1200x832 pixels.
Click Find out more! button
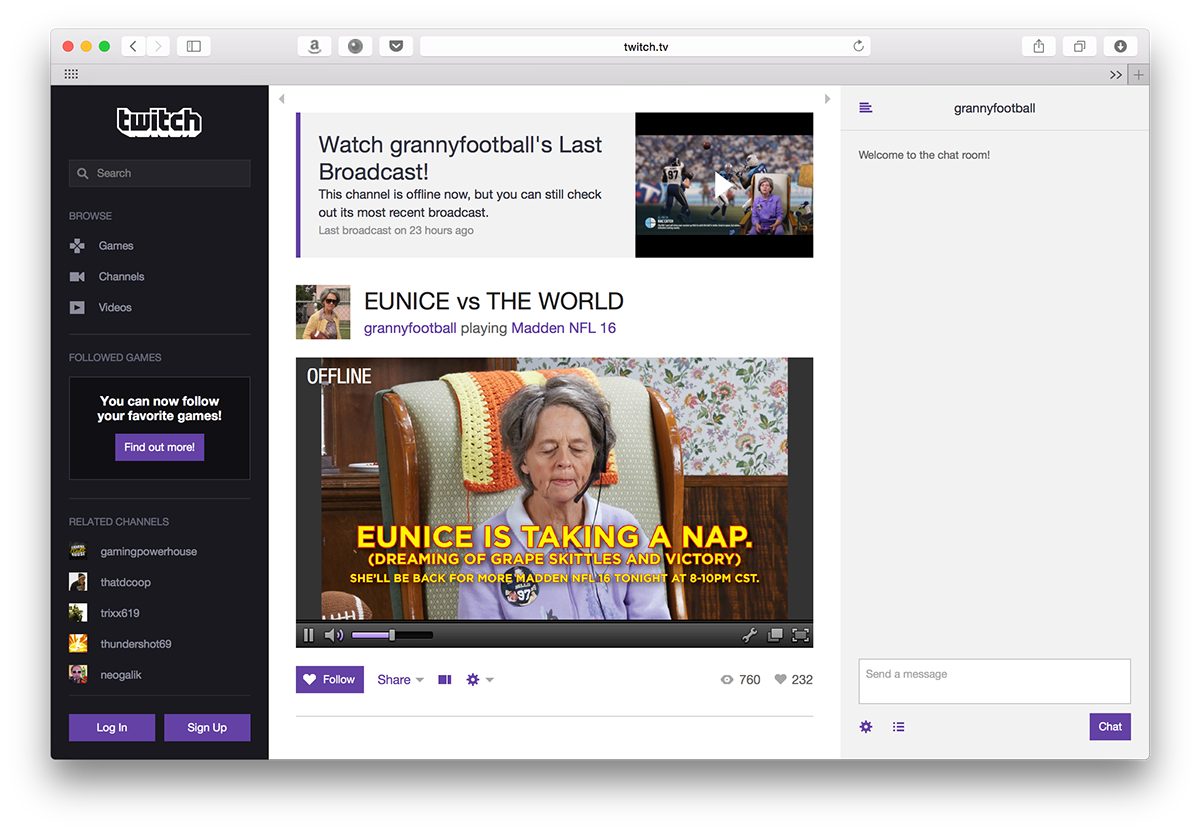point(159,447)
